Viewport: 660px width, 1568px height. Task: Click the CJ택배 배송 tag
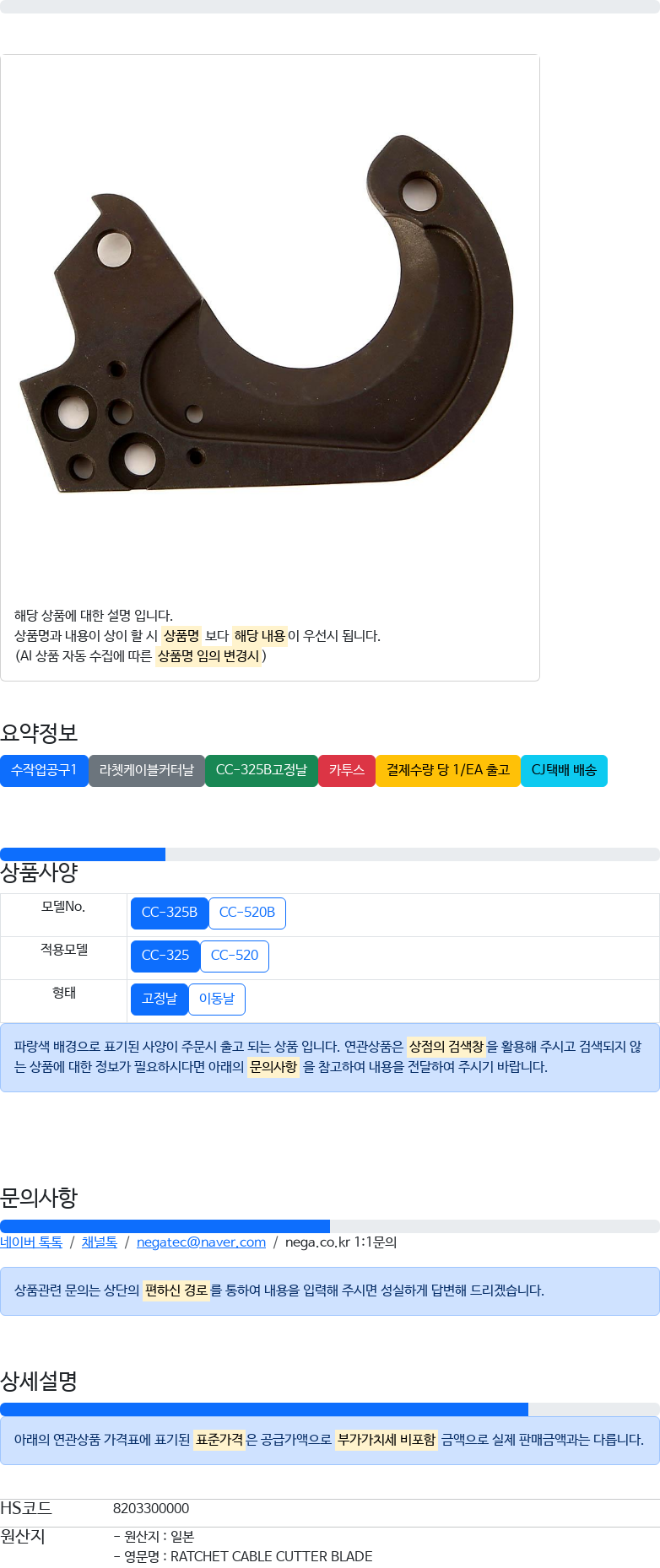(564, 770)
